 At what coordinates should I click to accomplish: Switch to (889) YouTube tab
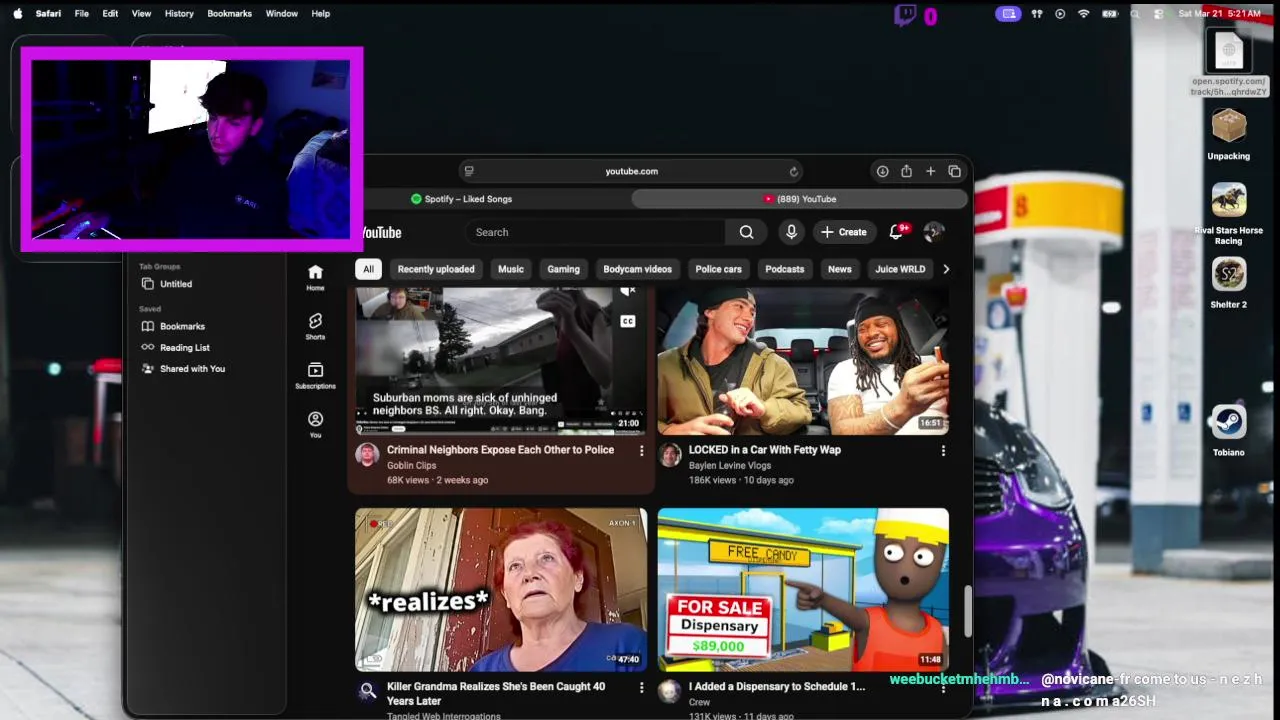pyautogui.click(x=800, y=199)
